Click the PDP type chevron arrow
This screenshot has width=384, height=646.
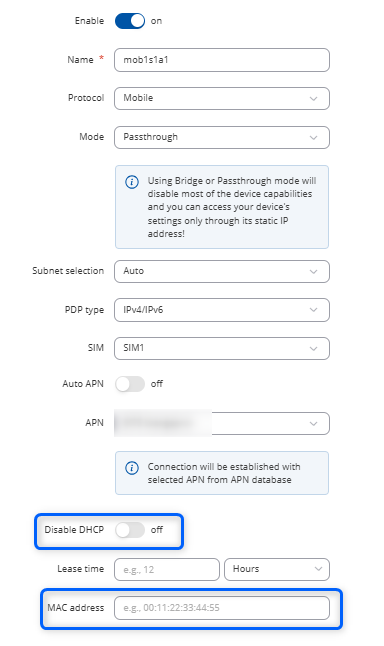tap(314, 310)
